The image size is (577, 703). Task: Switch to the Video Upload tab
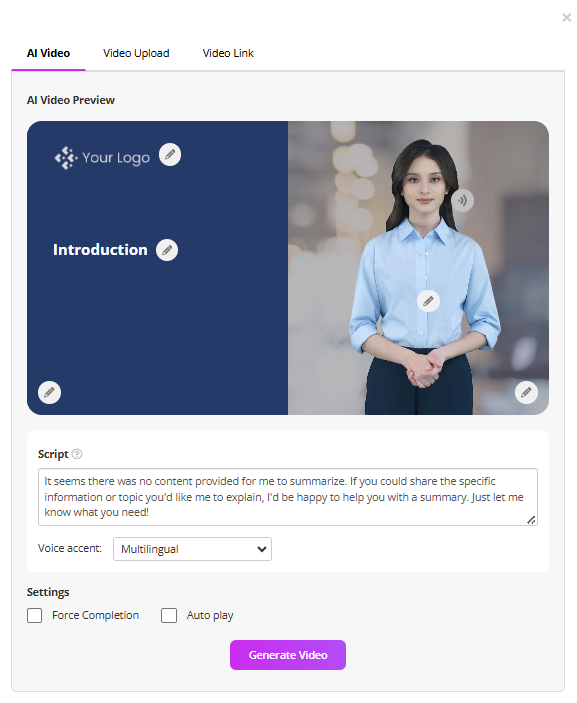[x=136, y=53]
